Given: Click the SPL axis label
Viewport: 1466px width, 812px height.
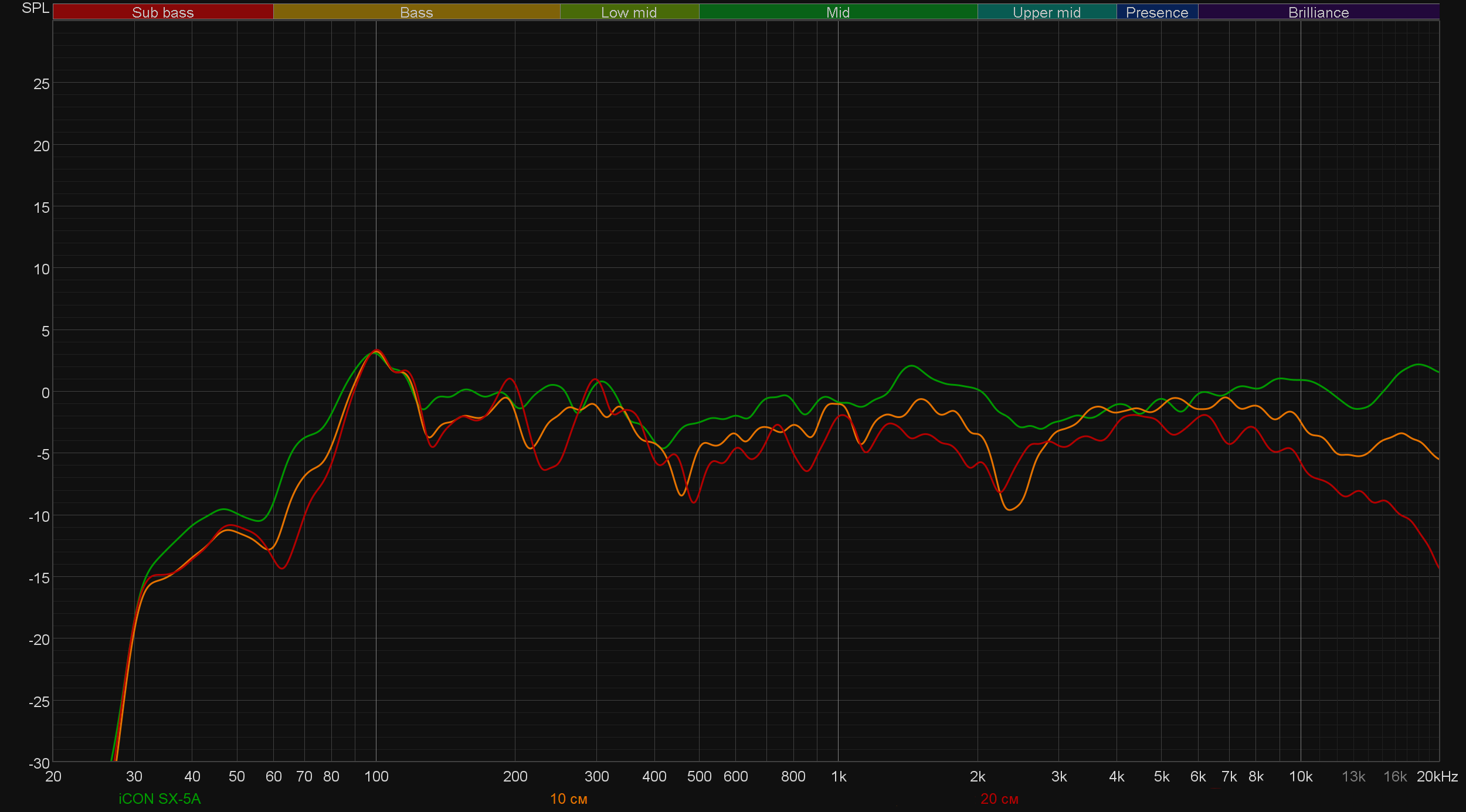Looking at the screenshot, I should point(35,8).
